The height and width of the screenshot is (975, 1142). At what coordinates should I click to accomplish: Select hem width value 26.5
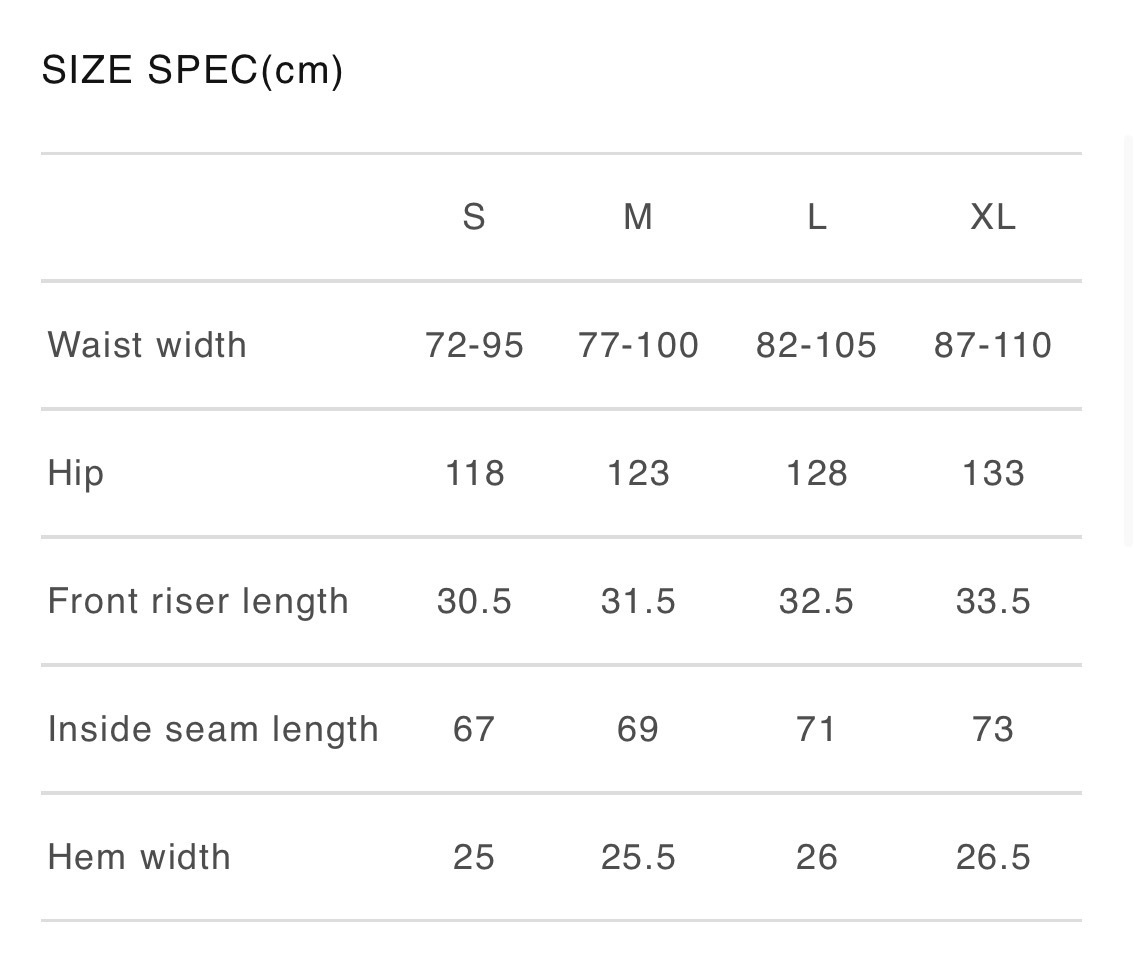point(993,857)
